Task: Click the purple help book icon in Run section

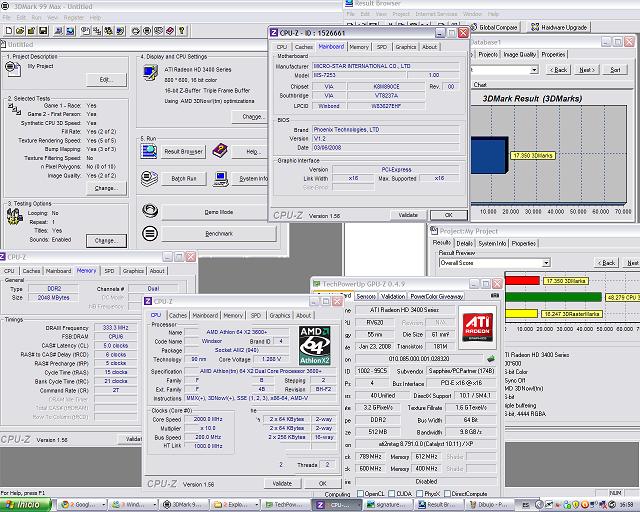Action: [220, 151]
